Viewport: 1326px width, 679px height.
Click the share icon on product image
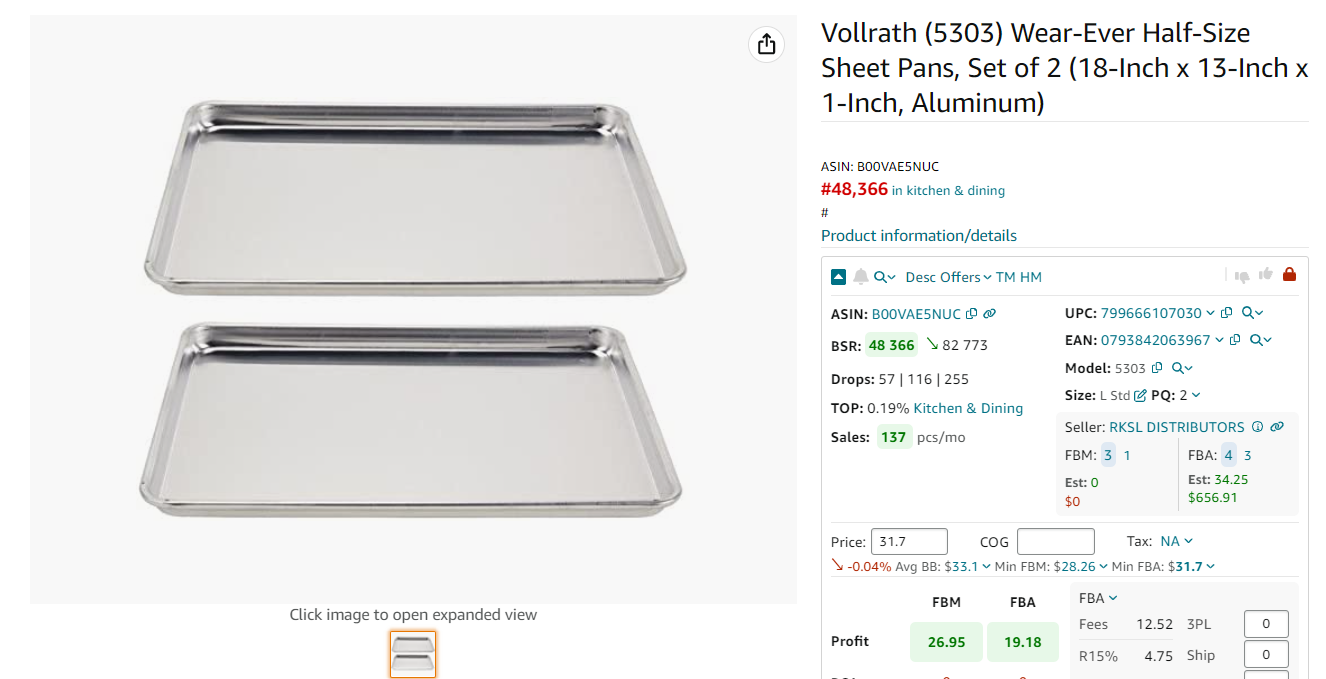(x=766, y=44)
